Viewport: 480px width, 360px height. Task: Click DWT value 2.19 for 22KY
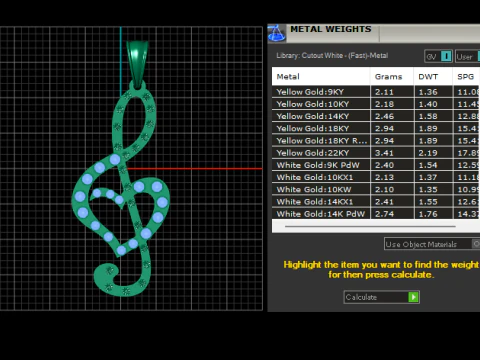[x=428, y=153]
